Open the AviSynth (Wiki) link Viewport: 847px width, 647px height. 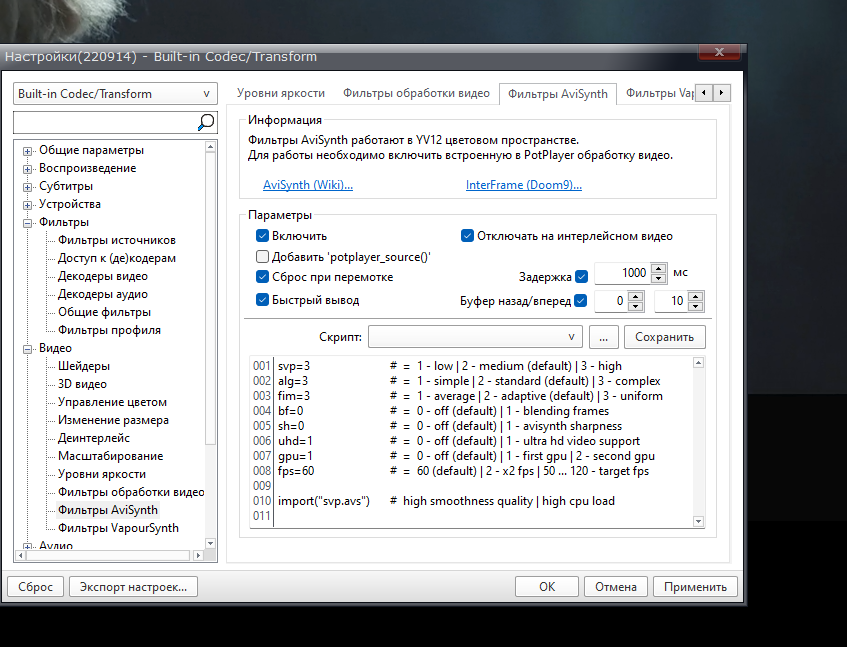(x=308, y=185)
